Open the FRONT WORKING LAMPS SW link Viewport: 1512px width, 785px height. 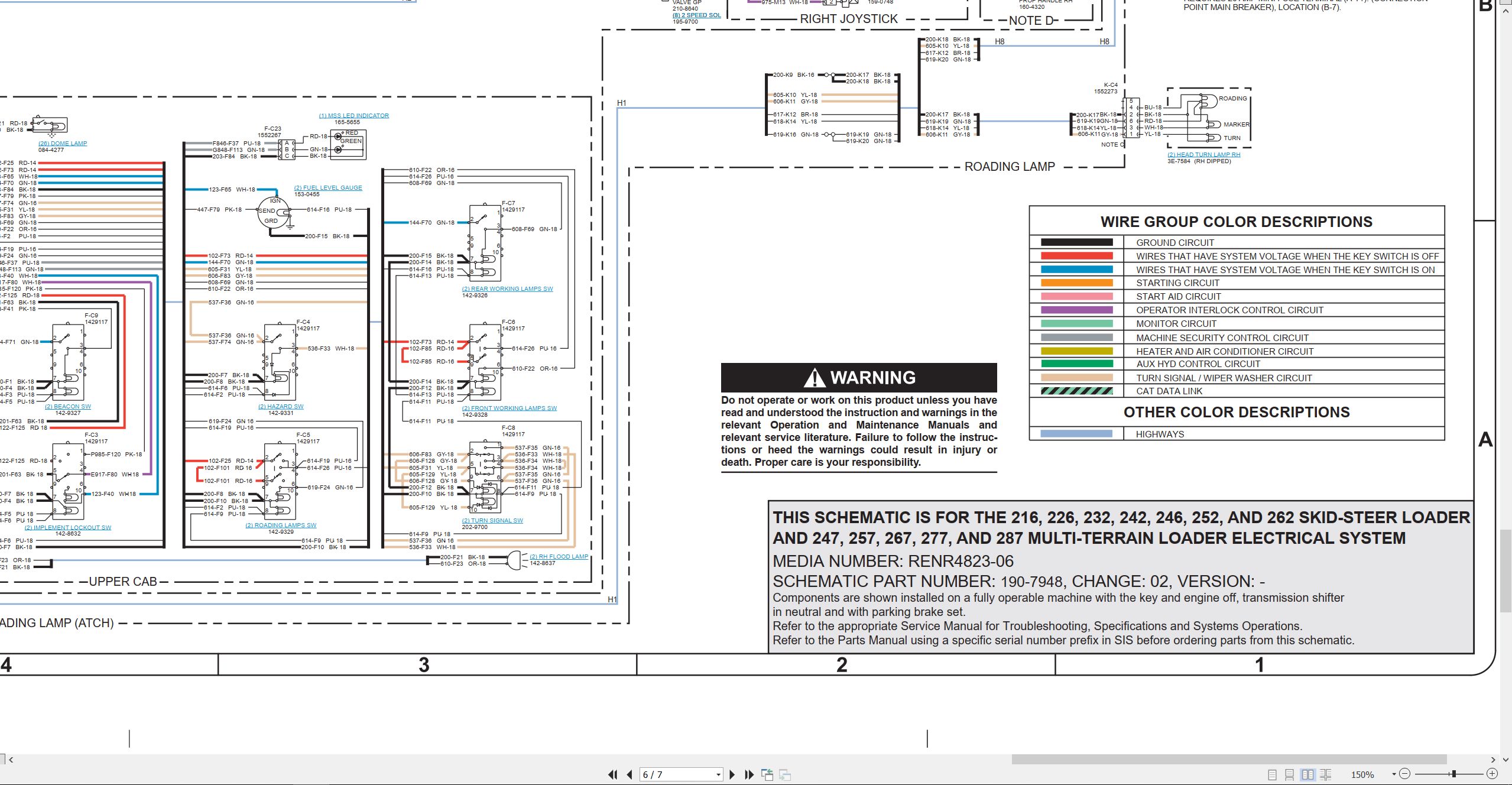click(509, 408)
